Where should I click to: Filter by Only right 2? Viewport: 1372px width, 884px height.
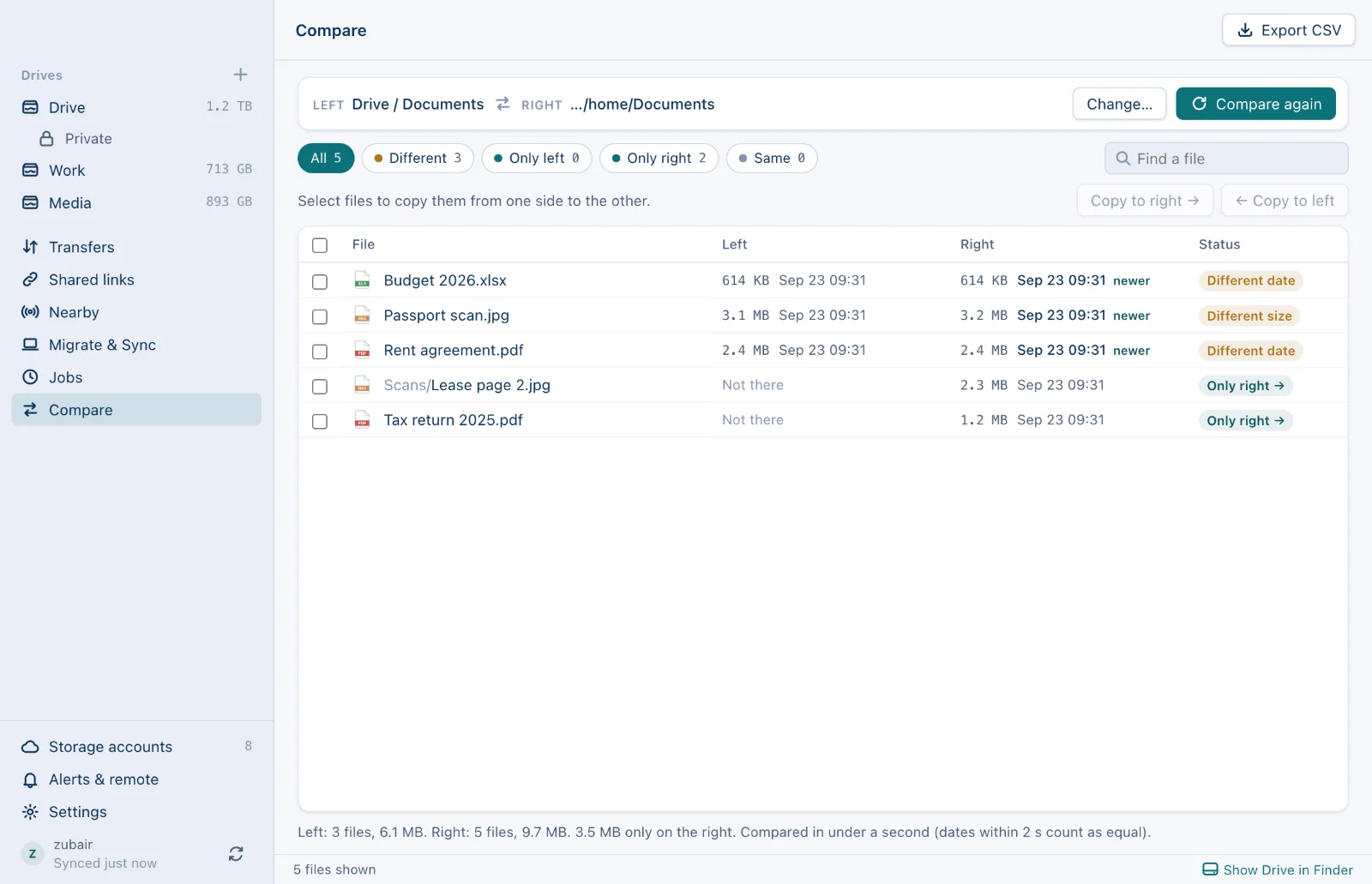(659, 158)
